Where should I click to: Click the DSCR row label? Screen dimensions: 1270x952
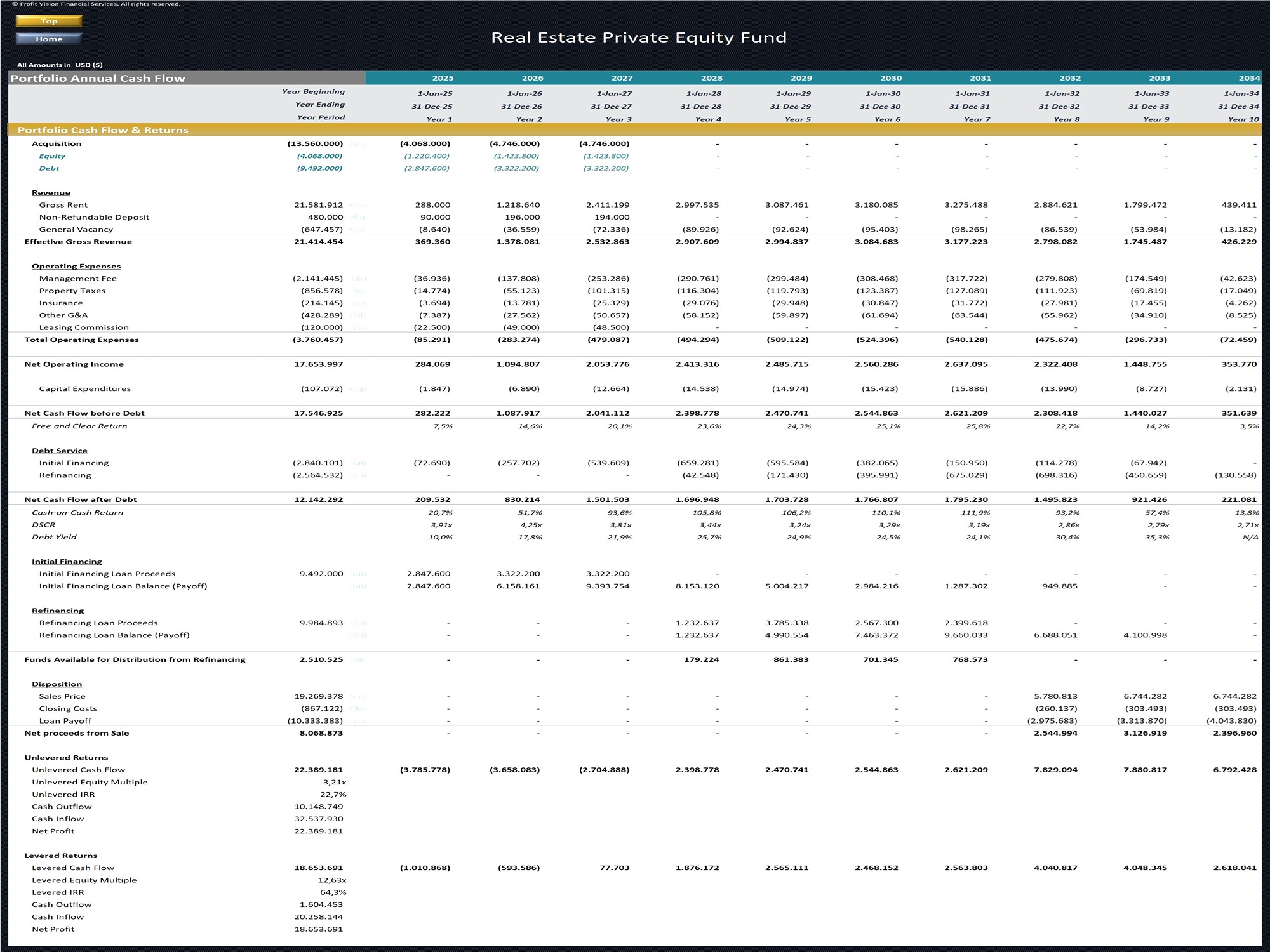click(43, 525)
